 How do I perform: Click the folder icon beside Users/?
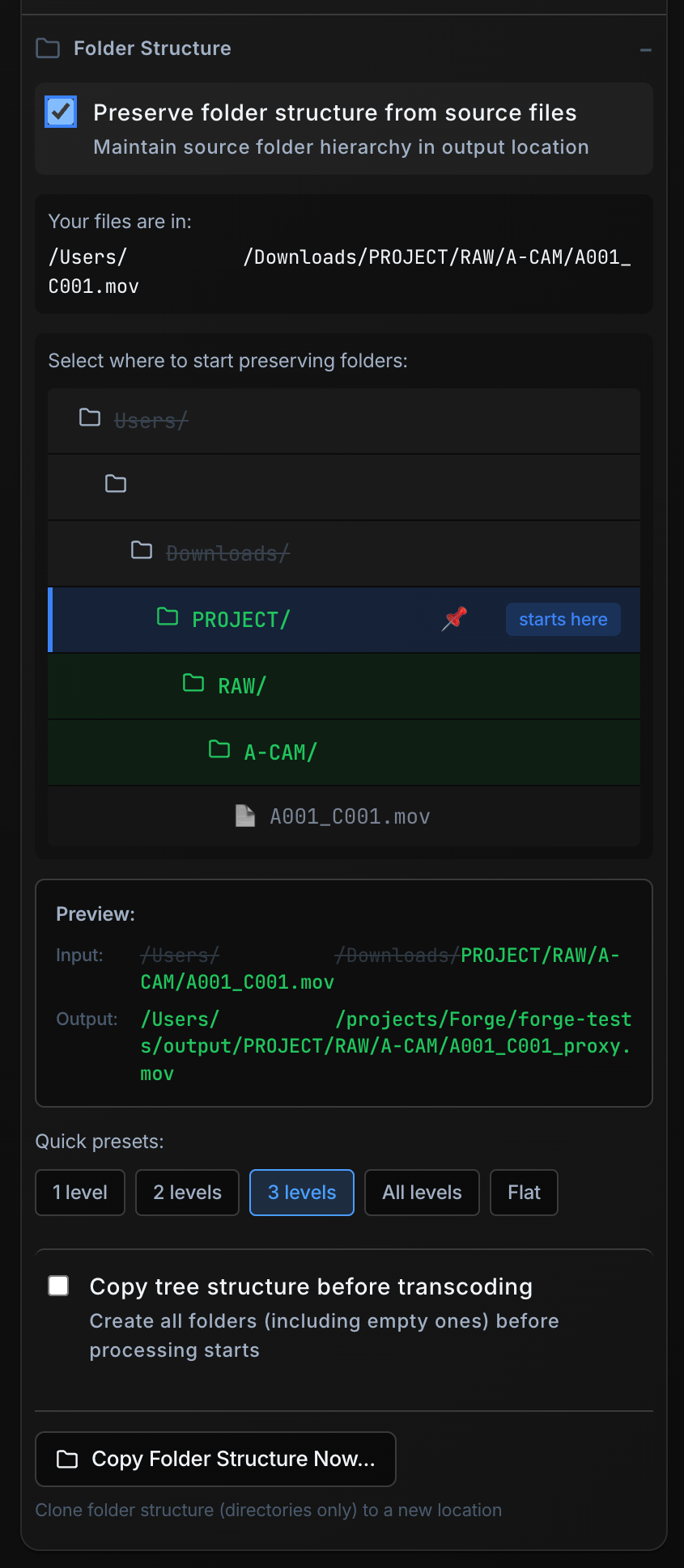[90, 418]
